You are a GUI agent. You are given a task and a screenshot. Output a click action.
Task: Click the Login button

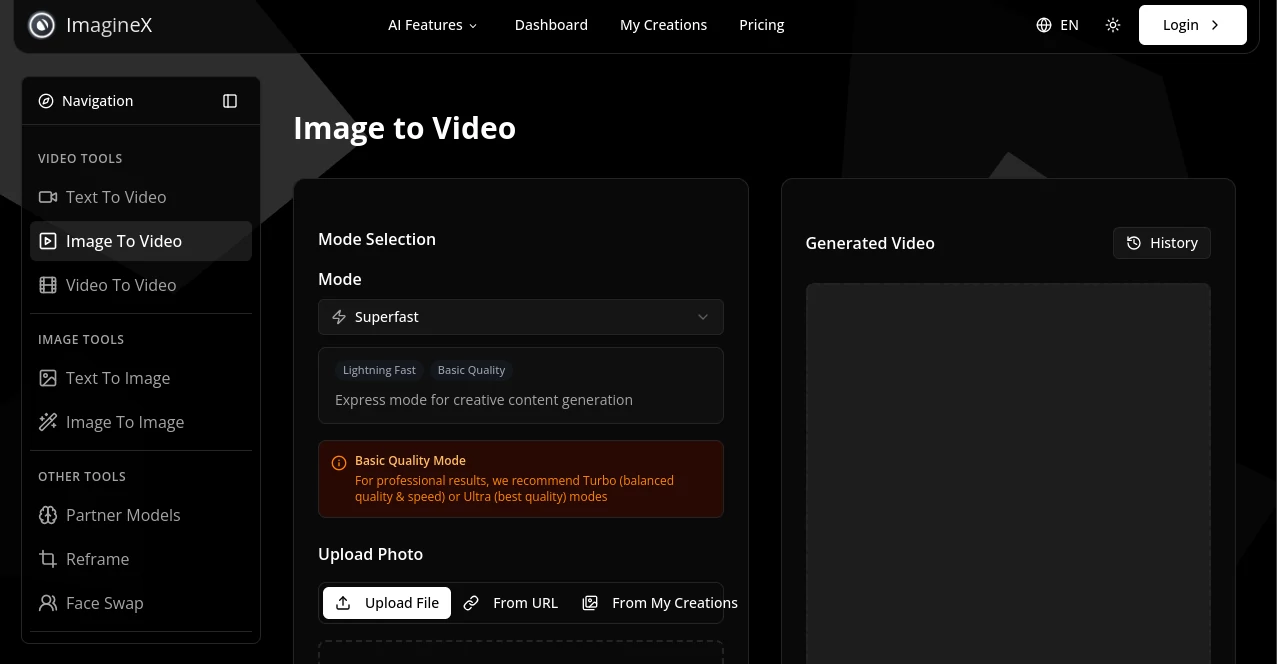1192,24
